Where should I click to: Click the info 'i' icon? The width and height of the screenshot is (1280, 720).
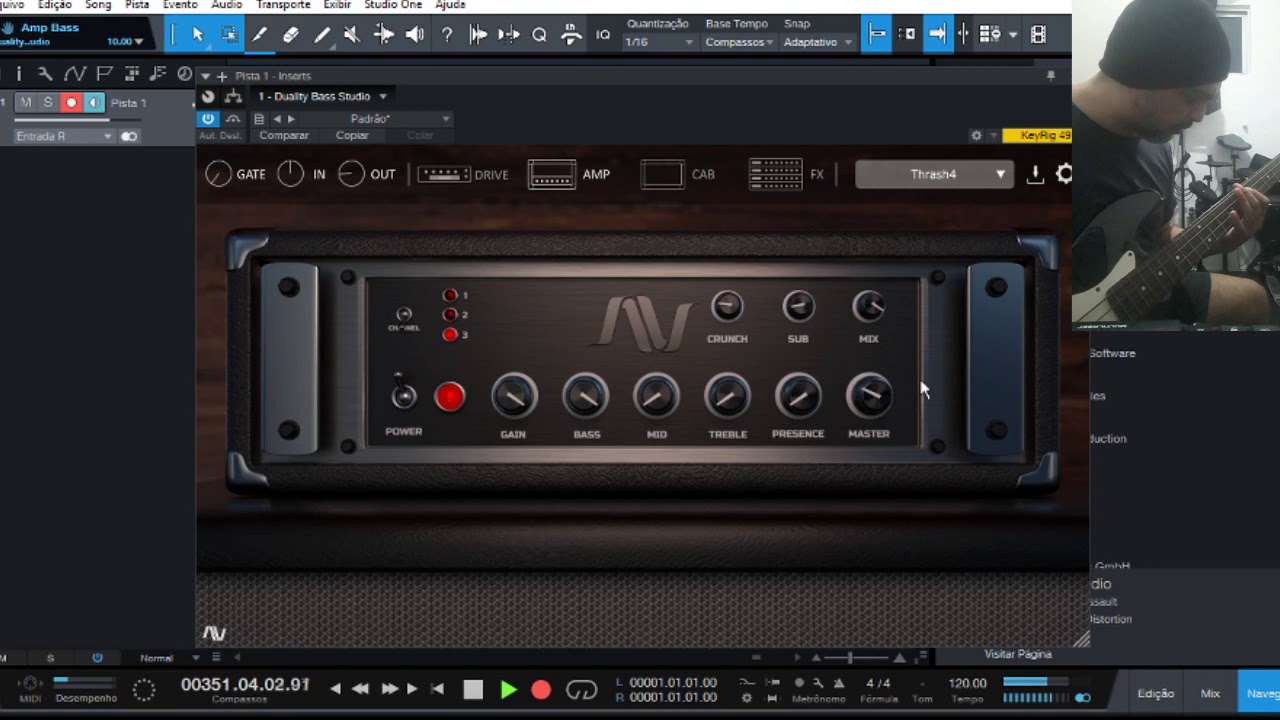pyautogui.click(x=18, y=74)
